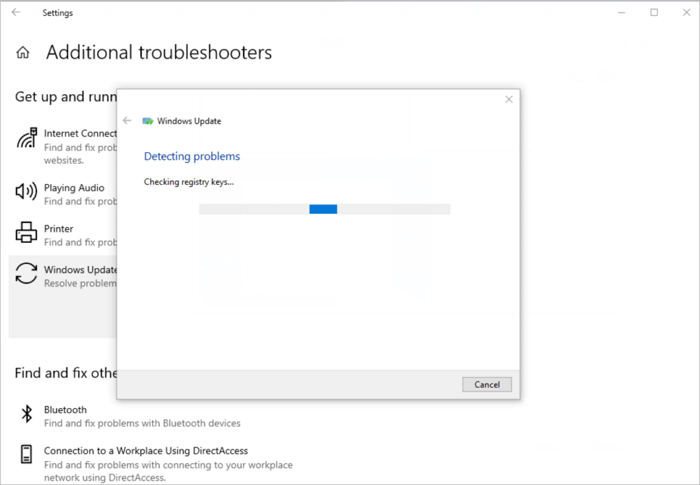The height and width of the screenshot is (485, 700).
Task: Select the Internet Connections troubleshooter entry
Action: point(63,146)
